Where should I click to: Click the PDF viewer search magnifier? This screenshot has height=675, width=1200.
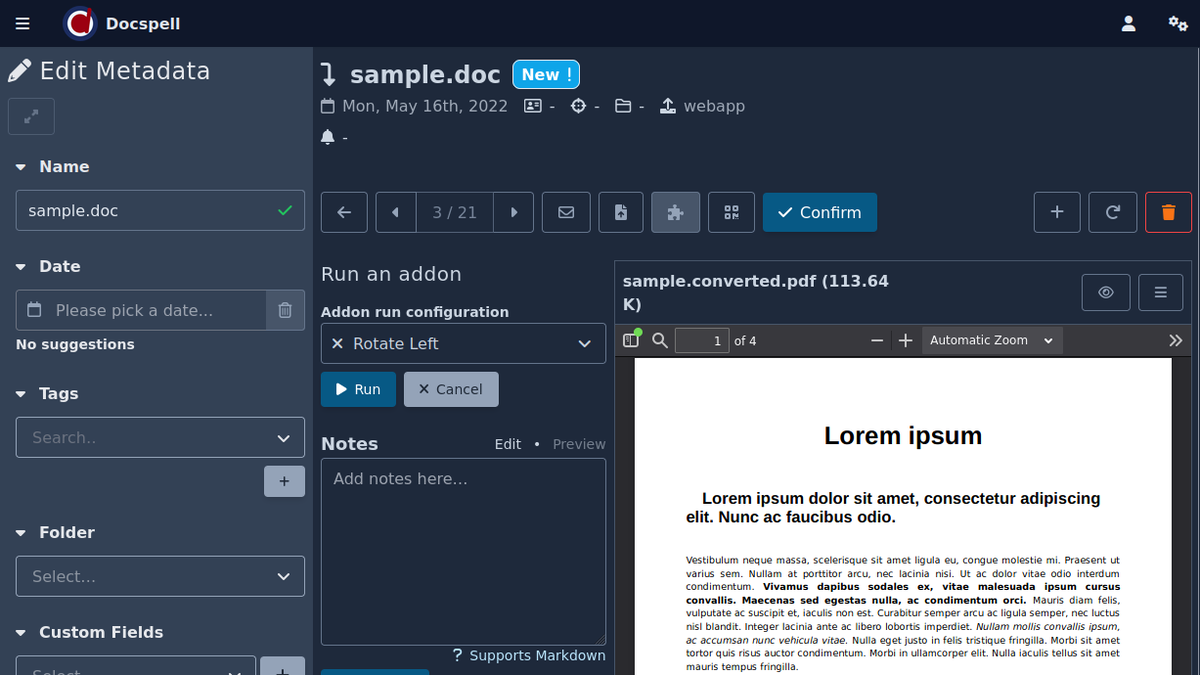pyautogui.click(x=660, y=340)
